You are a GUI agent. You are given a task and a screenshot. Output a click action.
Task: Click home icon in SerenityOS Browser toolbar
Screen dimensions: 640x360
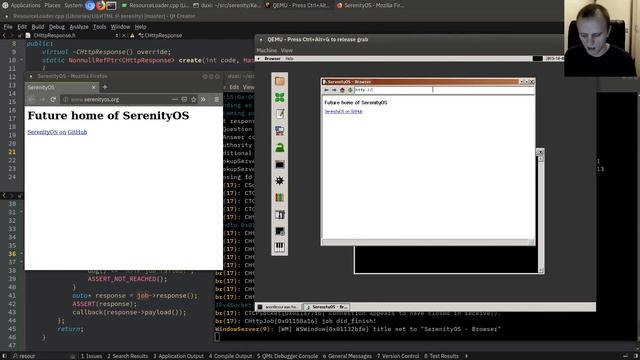pos(342,90)
